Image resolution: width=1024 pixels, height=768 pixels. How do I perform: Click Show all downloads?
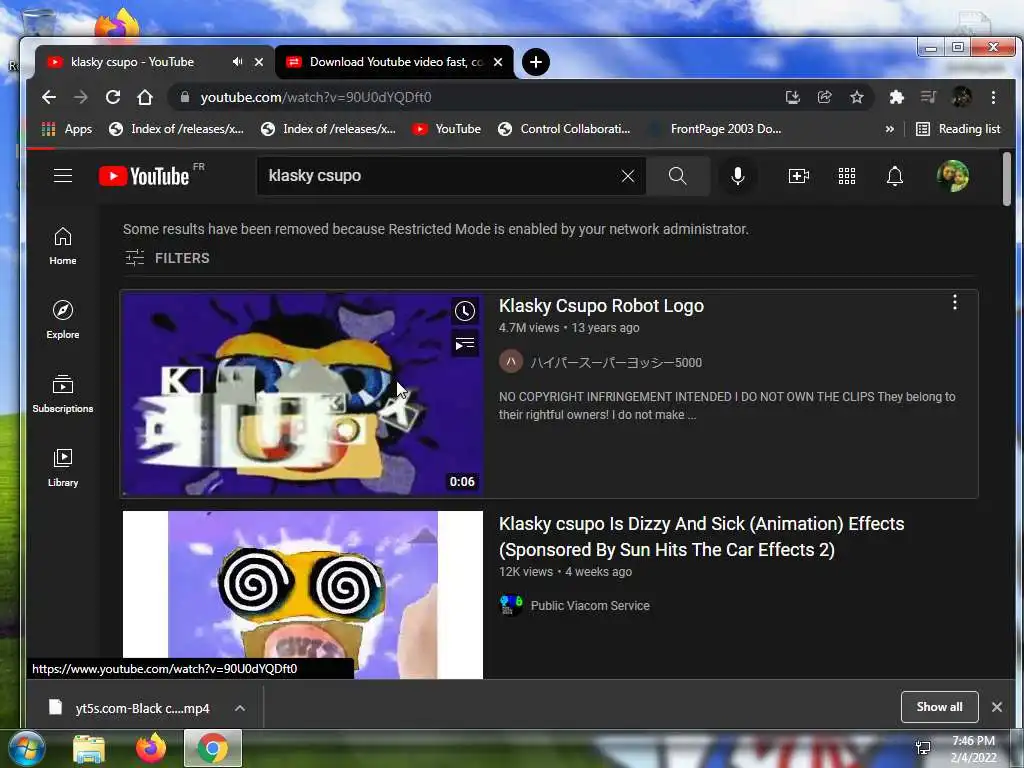click(x=939, y=707)
